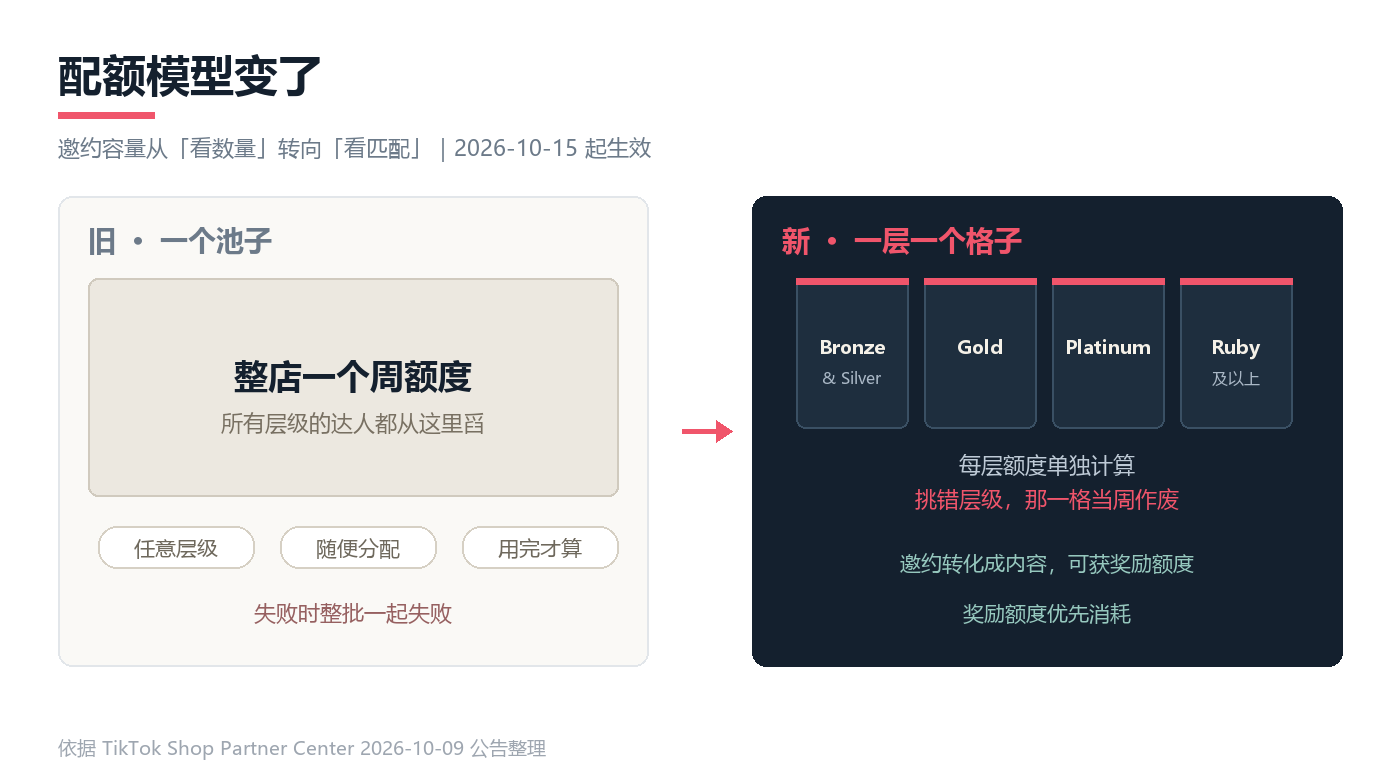Viewport: 1400px width, 780px height.
Task: Select the Gold tier card
Action: (980, 353)
